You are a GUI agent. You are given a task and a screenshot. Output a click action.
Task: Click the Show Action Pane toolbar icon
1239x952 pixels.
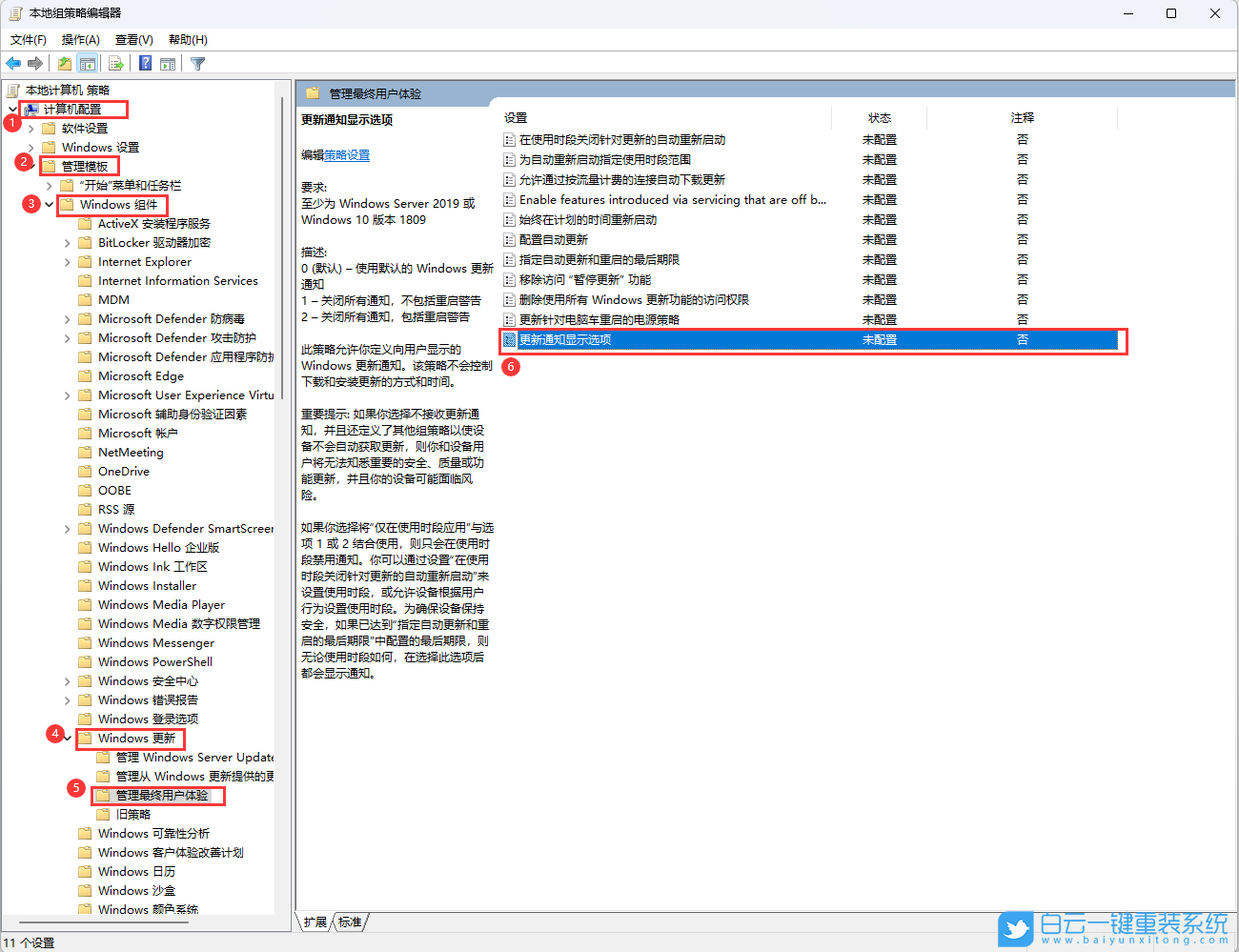click(168, 63)
